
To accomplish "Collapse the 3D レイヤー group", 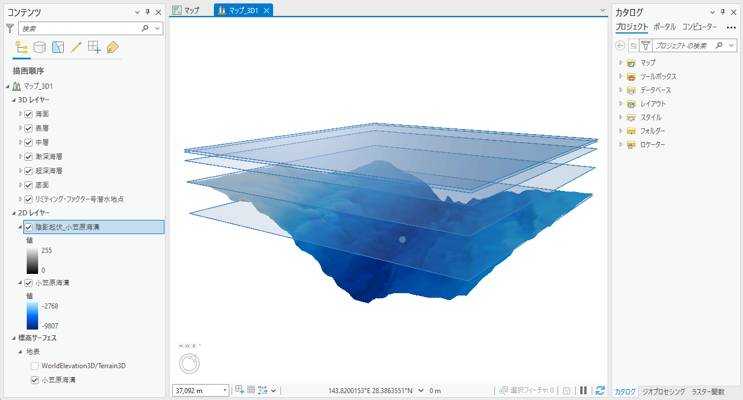I will 14,100.
